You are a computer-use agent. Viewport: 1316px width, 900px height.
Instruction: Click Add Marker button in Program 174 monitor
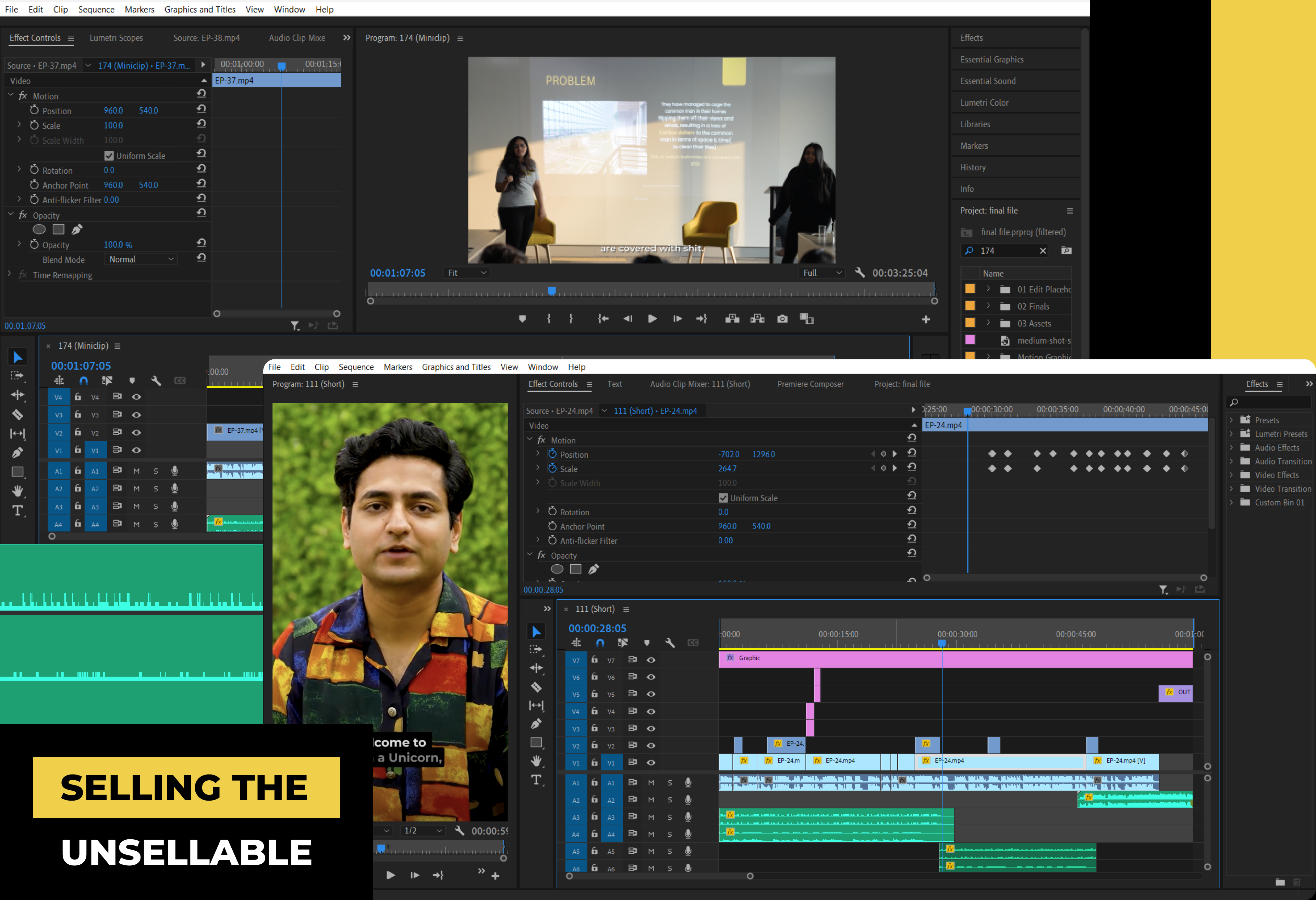(x=522, y=319)
